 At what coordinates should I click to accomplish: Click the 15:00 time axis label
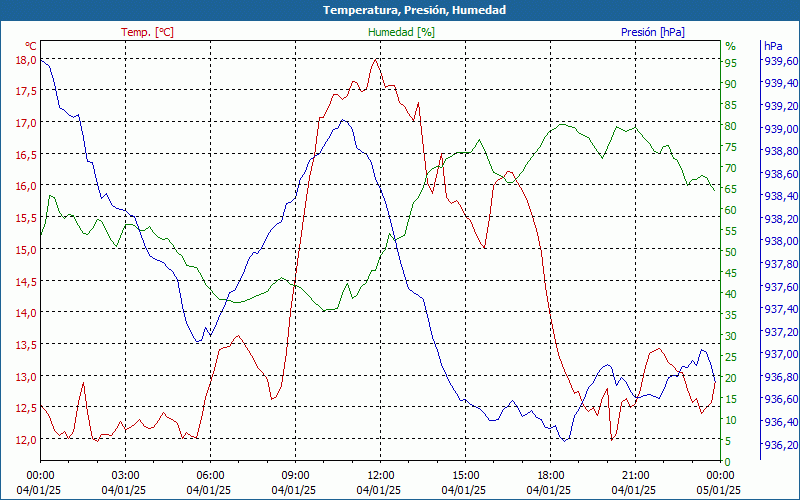click(465, 476)
